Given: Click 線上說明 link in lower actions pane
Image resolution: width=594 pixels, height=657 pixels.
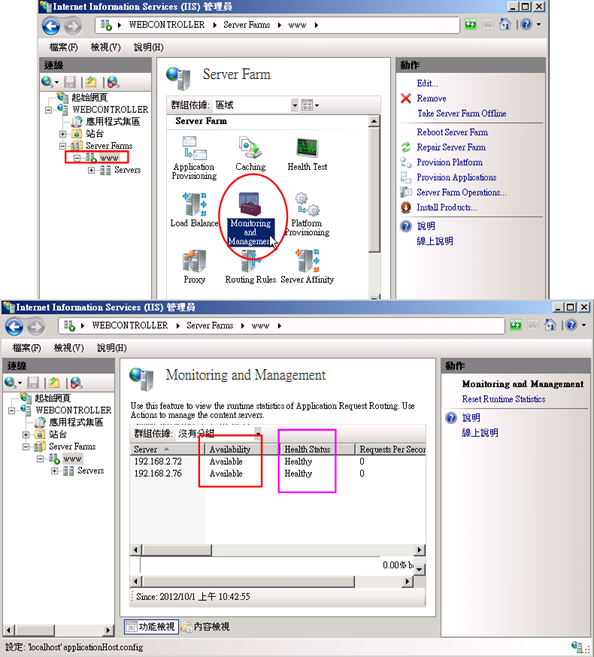Looking at the screenshot, I should 480,433.
